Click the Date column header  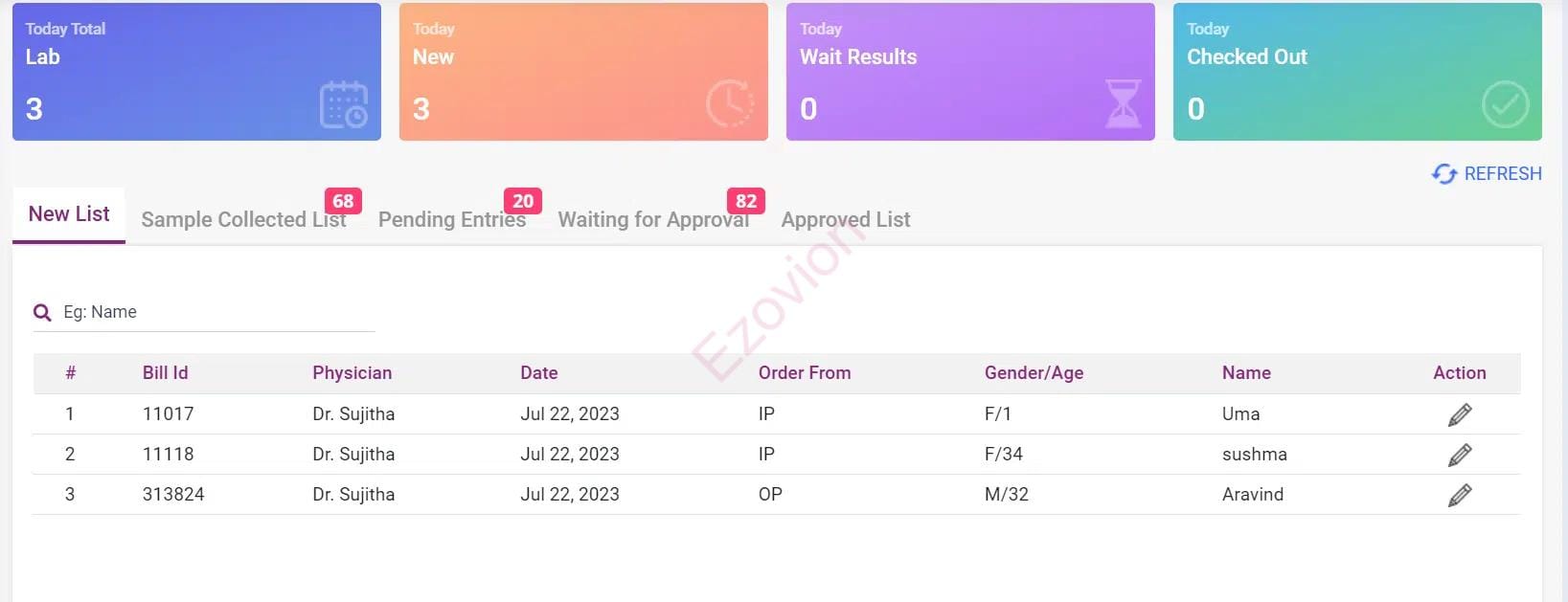point(538,373)
